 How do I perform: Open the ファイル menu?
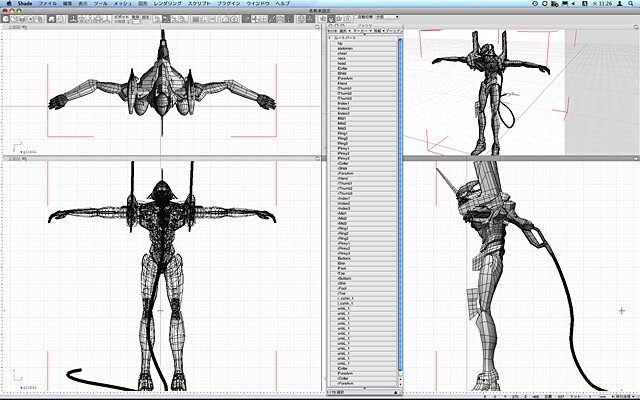[48, 3]
